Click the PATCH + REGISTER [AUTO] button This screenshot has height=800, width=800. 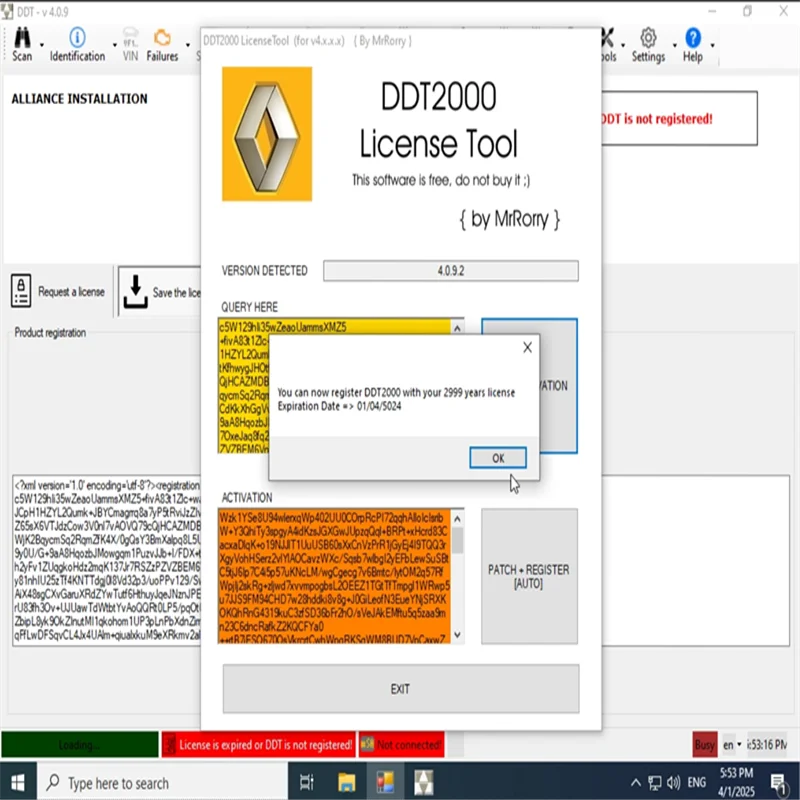(x=529, y=576)
